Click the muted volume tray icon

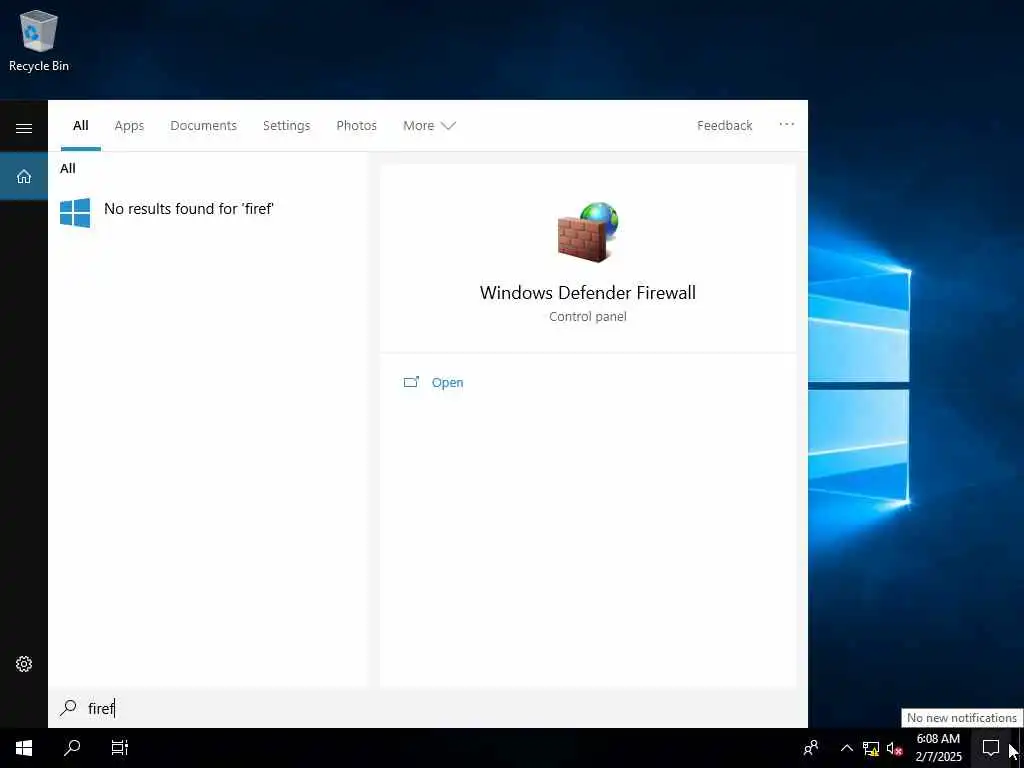click(x=894, y=748)
